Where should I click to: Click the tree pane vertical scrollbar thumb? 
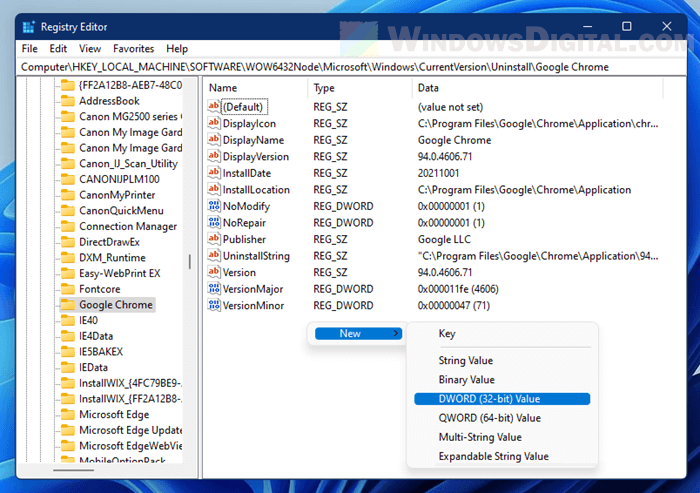190,262
